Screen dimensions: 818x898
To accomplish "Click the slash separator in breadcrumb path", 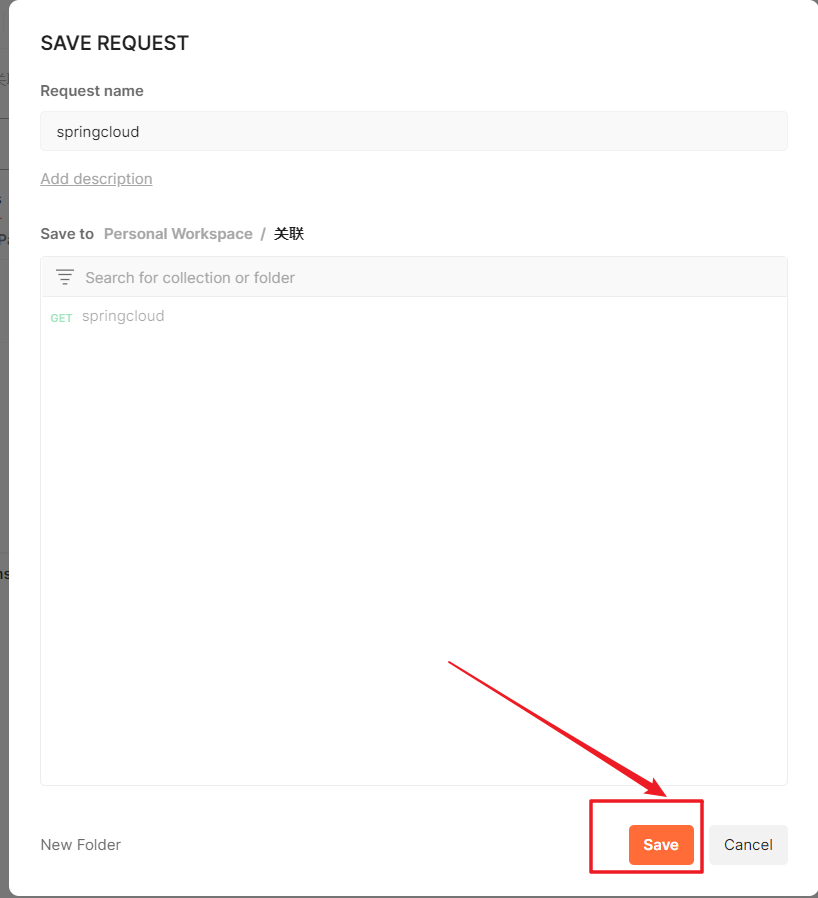I will pos(263,234).
